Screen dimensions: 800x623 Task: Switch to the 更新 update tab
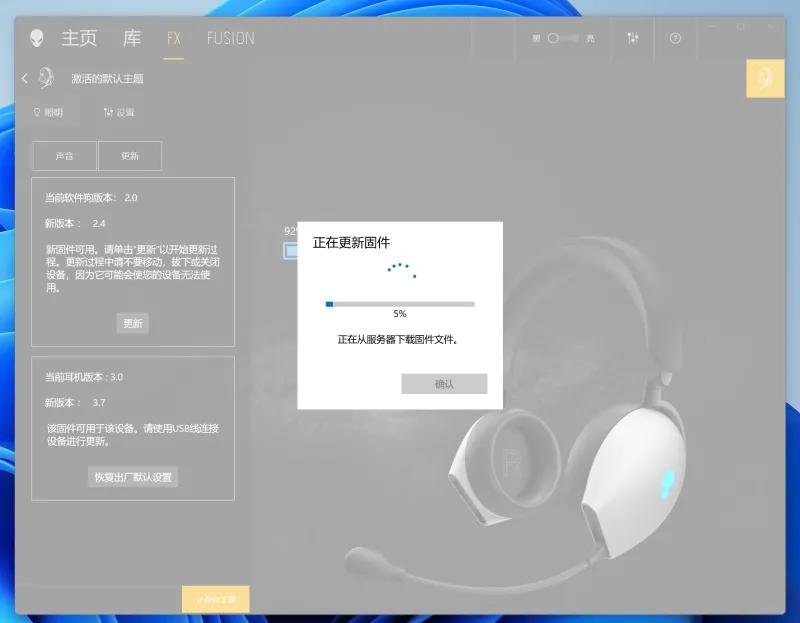[132, 156]
